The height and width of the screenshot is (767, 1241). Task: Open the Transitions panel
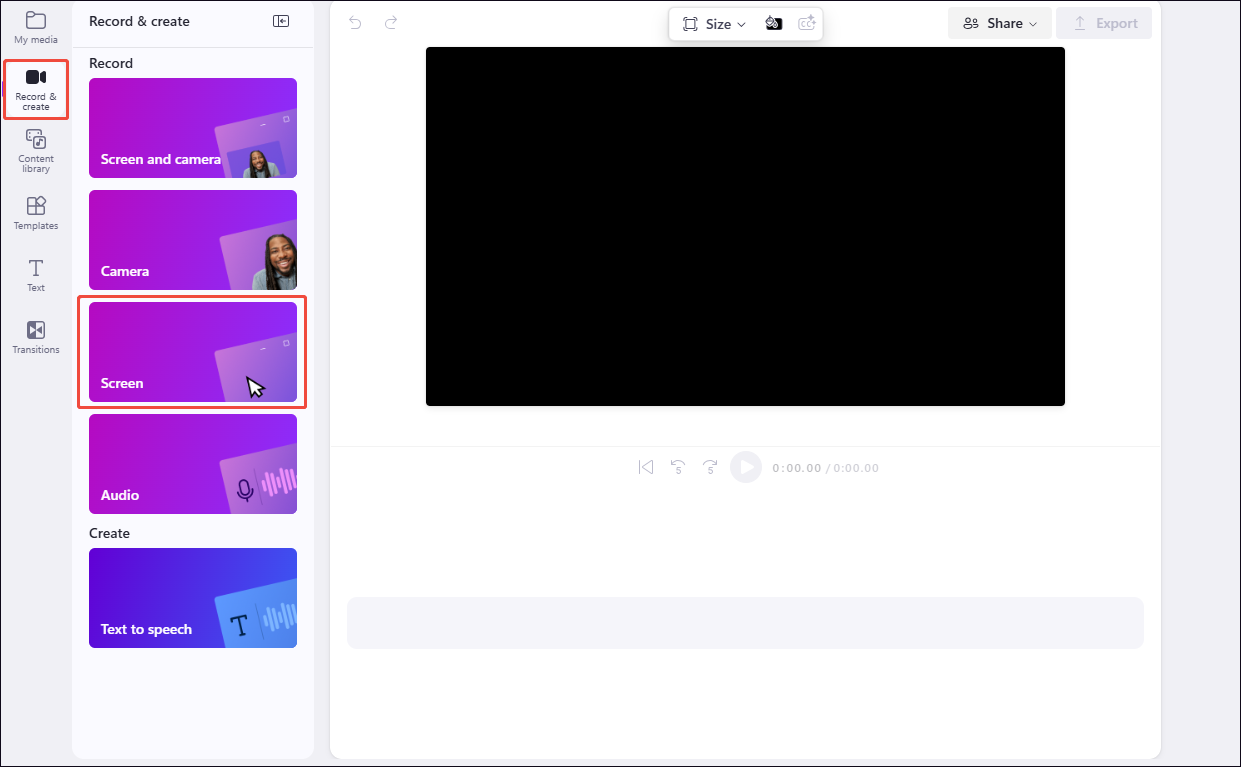pos(36,336)
